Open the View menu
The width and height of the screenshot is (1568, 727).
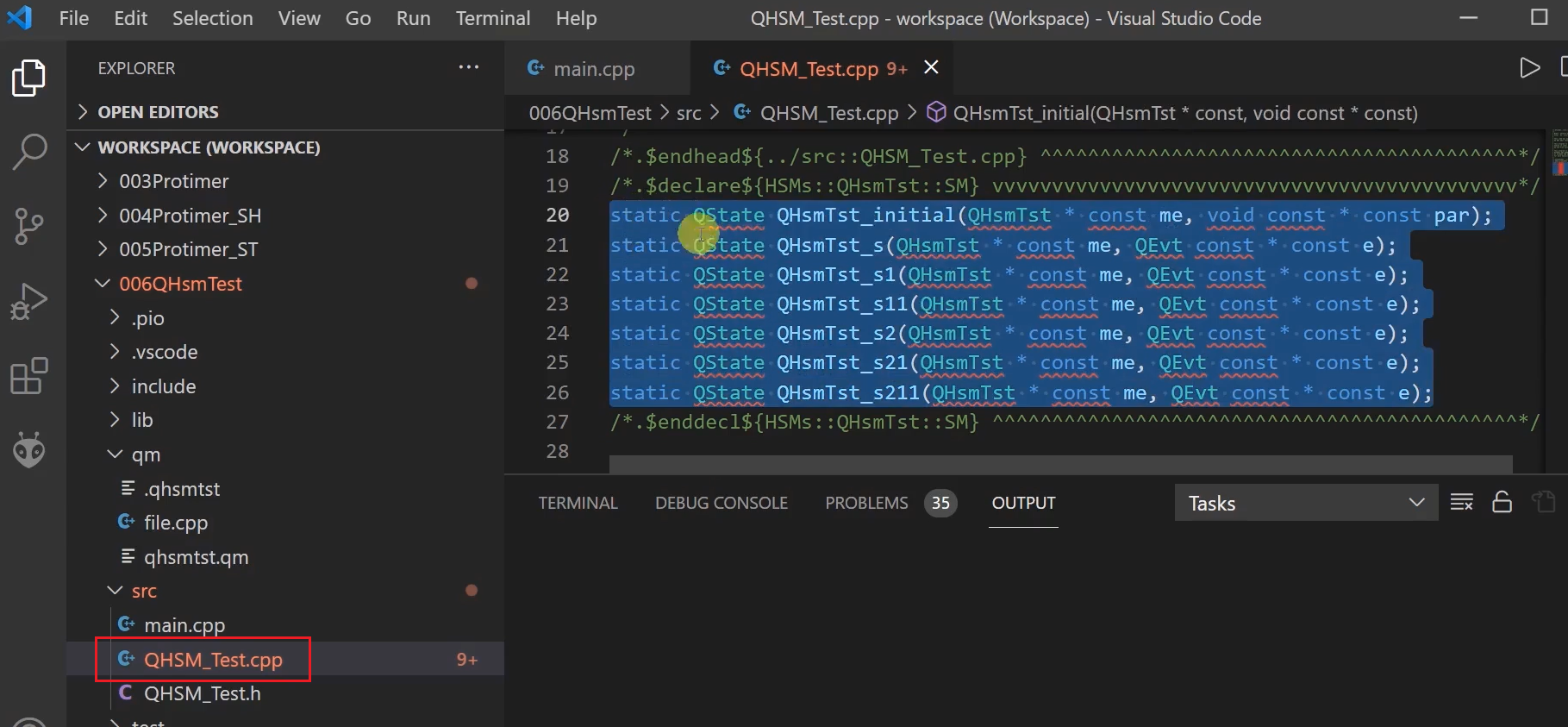[299, 18]
